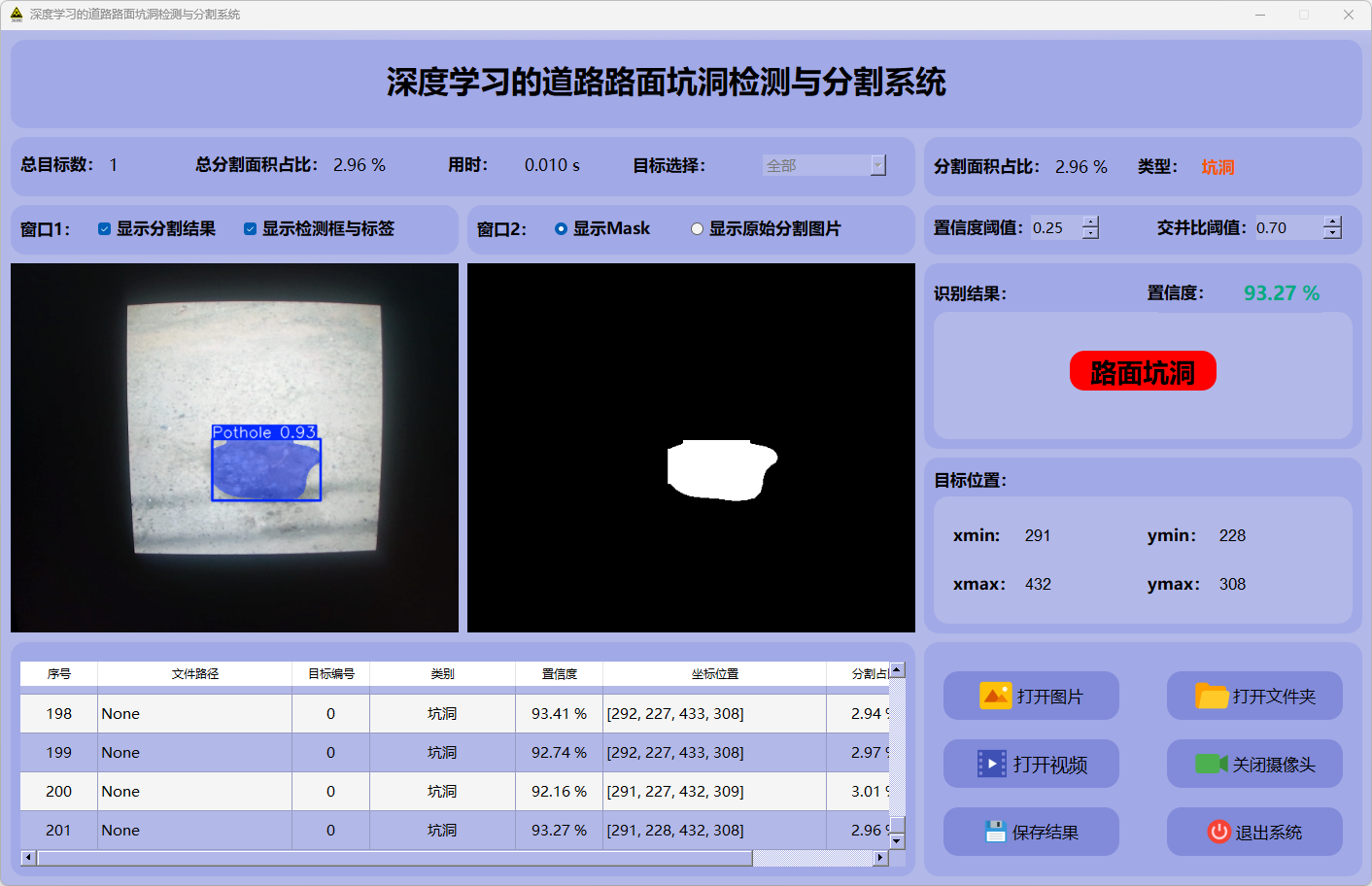1372x886 pixels.
Task: Click the camera icon on 关闭摄像头
Action: pos(1211,765)
